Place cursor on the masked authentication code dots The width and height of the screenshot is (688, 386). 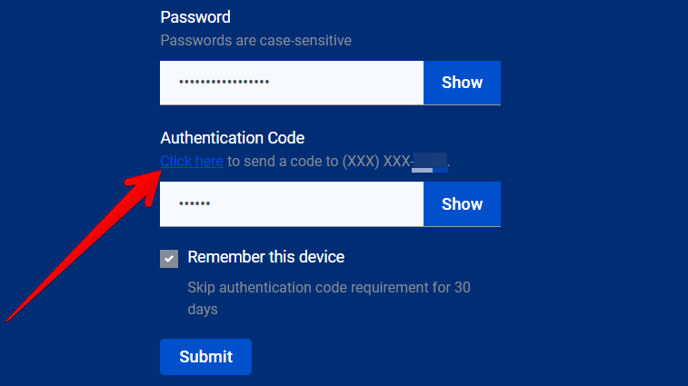click(194, 203)
